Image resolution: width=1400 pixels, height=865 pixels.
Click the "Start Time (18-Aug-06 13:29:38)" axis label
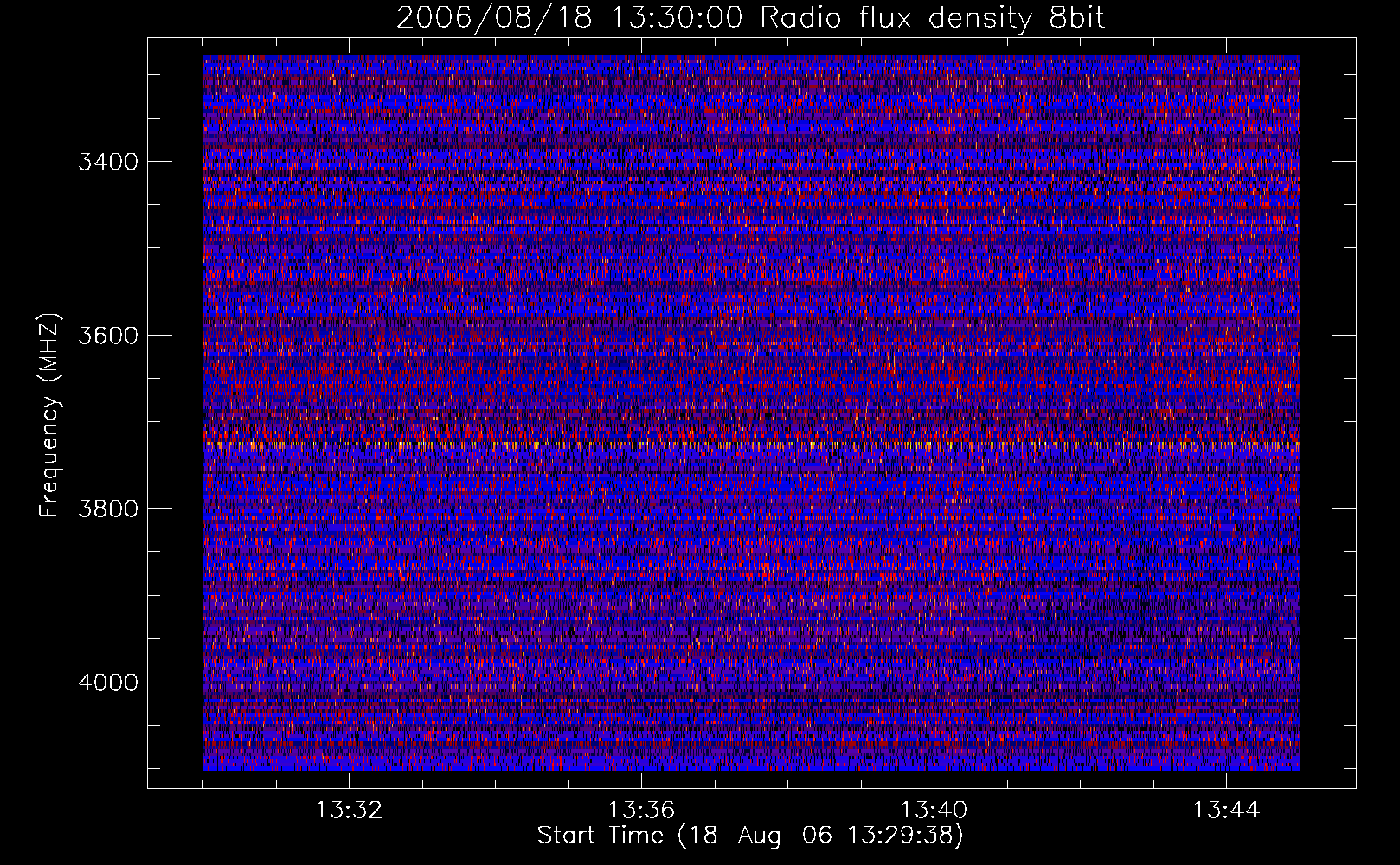coord(750,836)
